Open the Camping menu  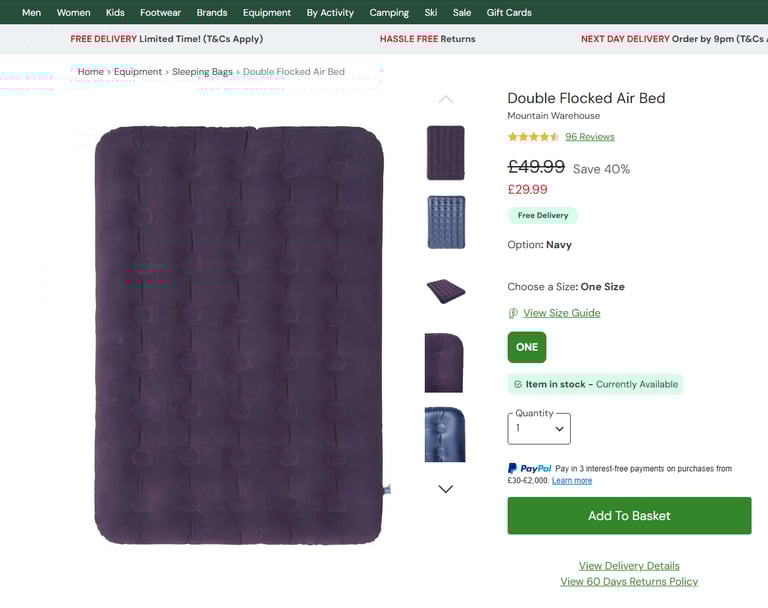click(389, 13)
